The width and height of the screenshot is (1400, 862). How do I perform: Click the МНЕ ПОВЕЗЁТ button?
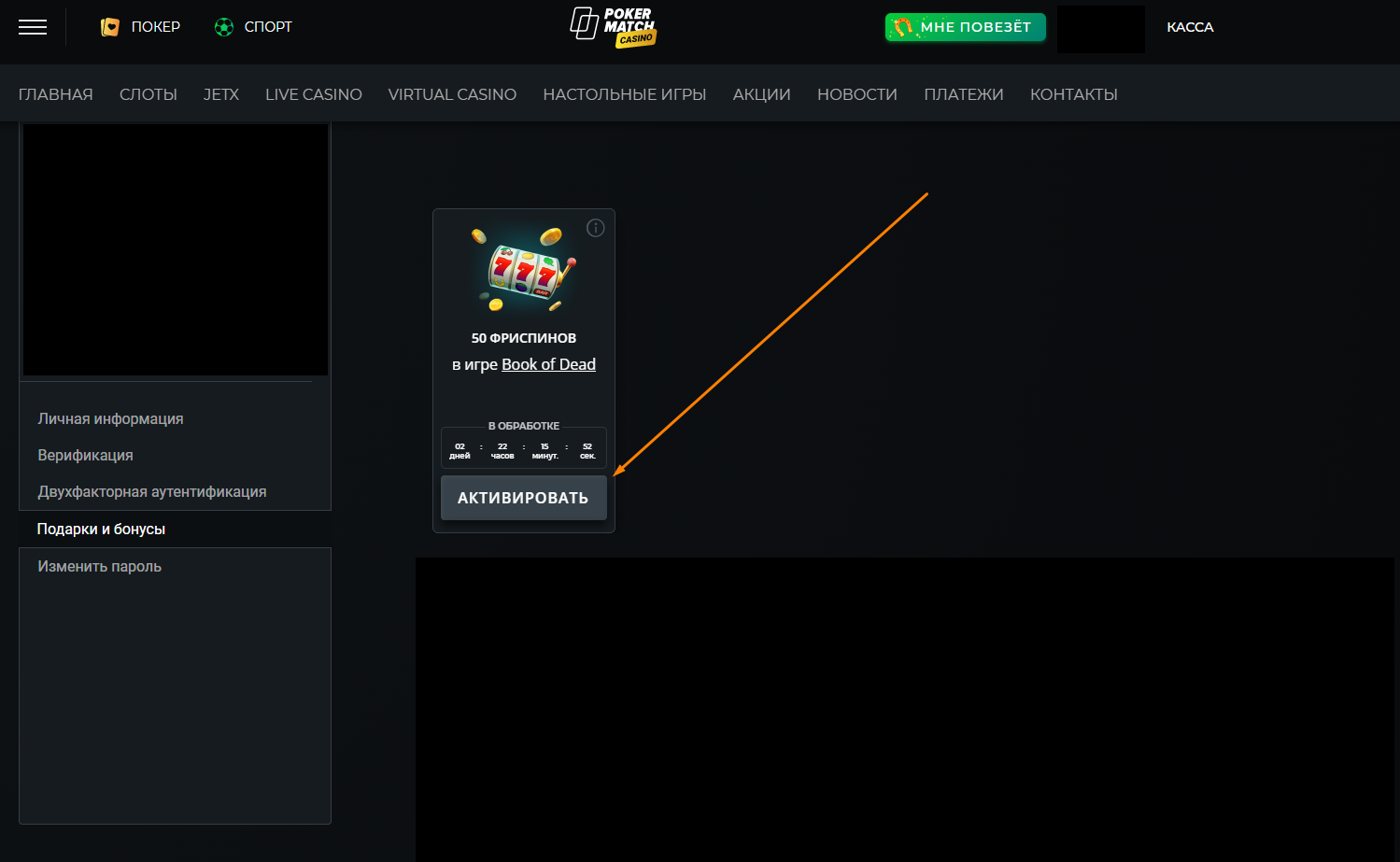pos(966,27)
